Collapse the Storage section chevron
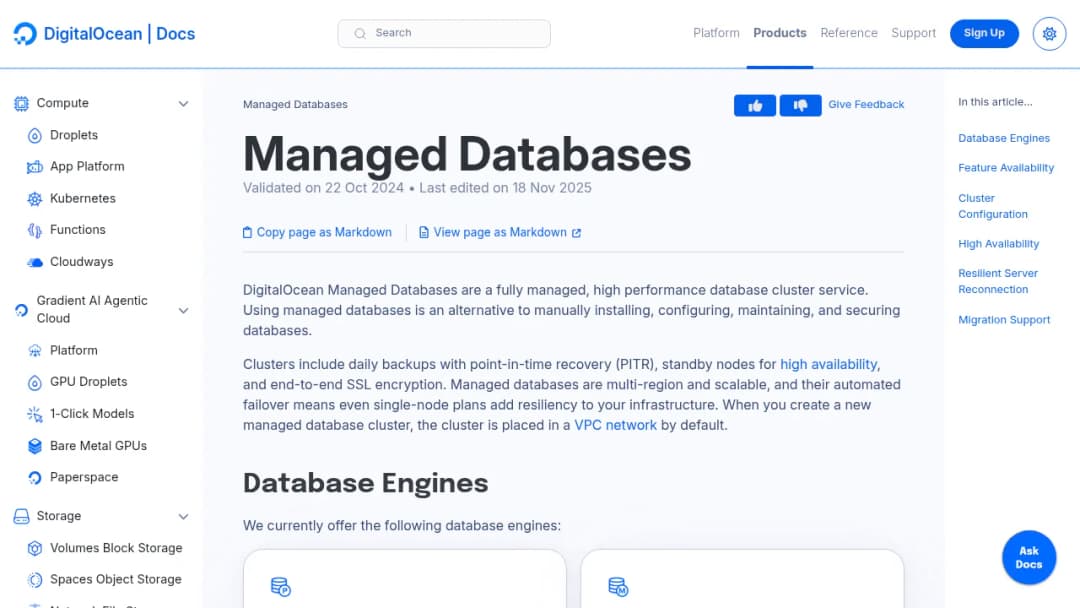The width and height of the screenshot is (1080, 608). tap(183, 516)
